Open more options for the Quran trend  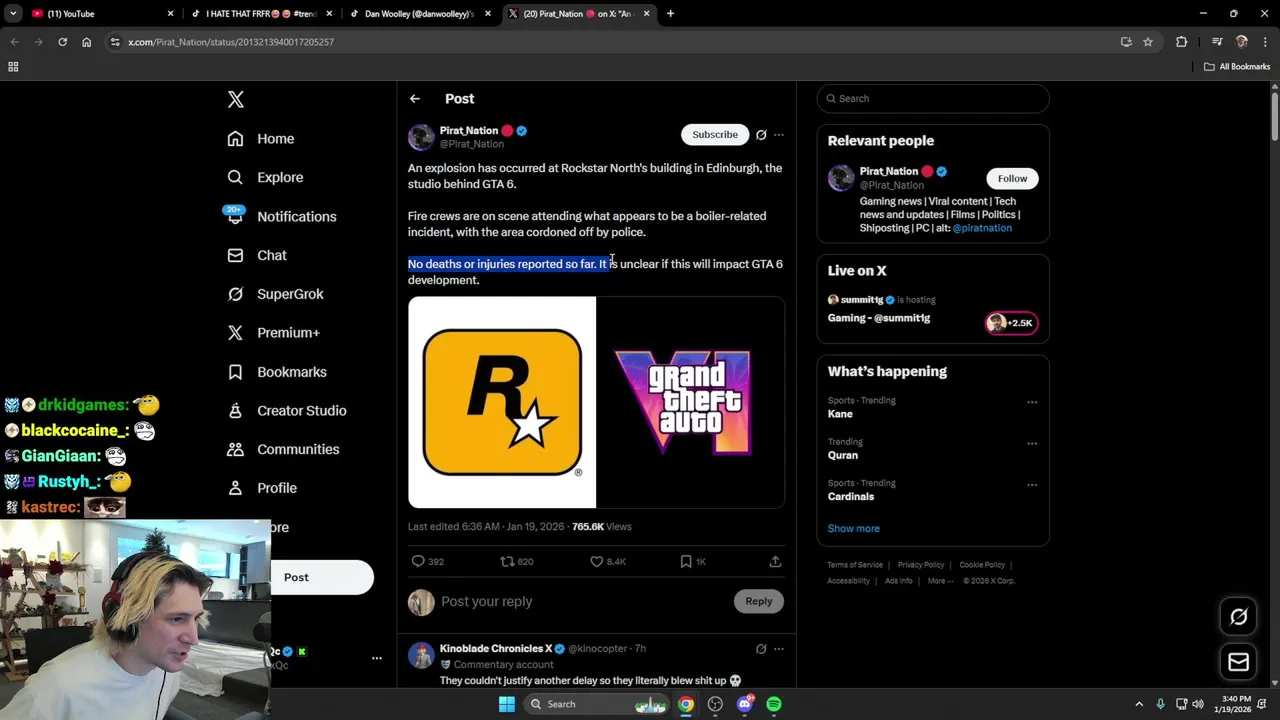click(1032, 443)
